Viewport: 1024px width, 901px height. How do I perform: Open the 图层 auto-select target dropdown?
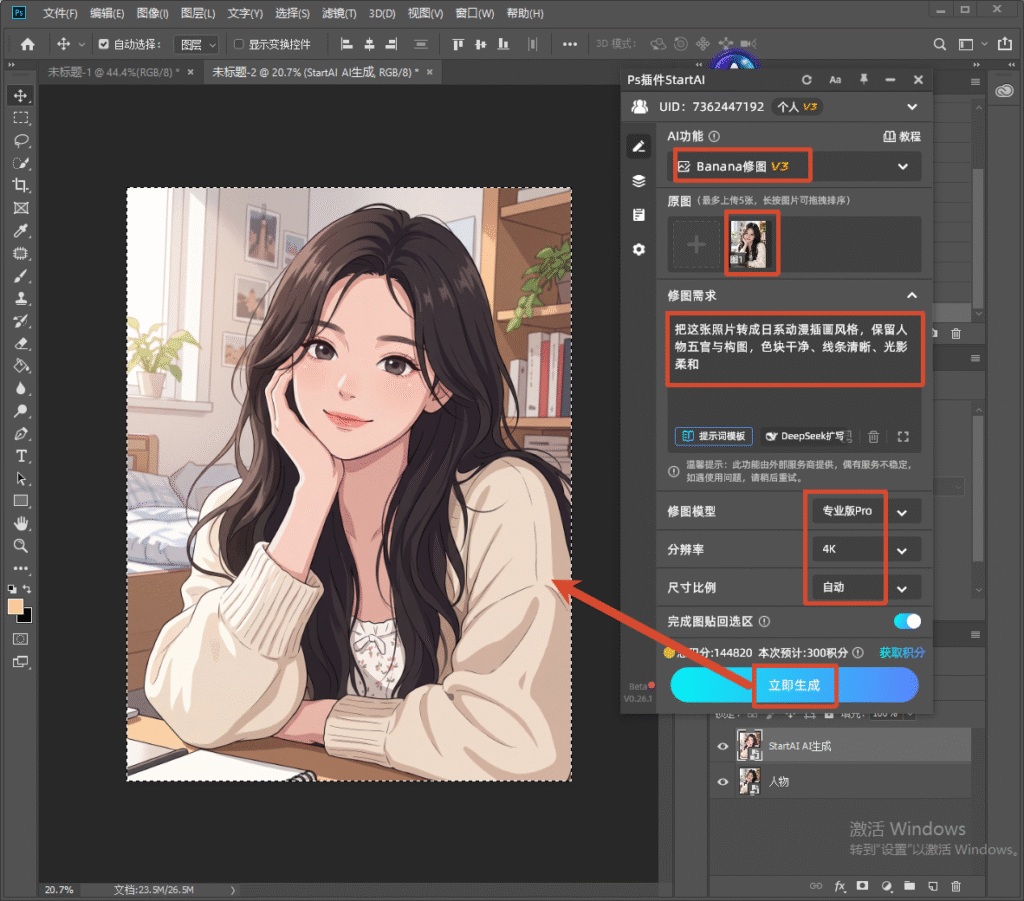coord(197,44)
